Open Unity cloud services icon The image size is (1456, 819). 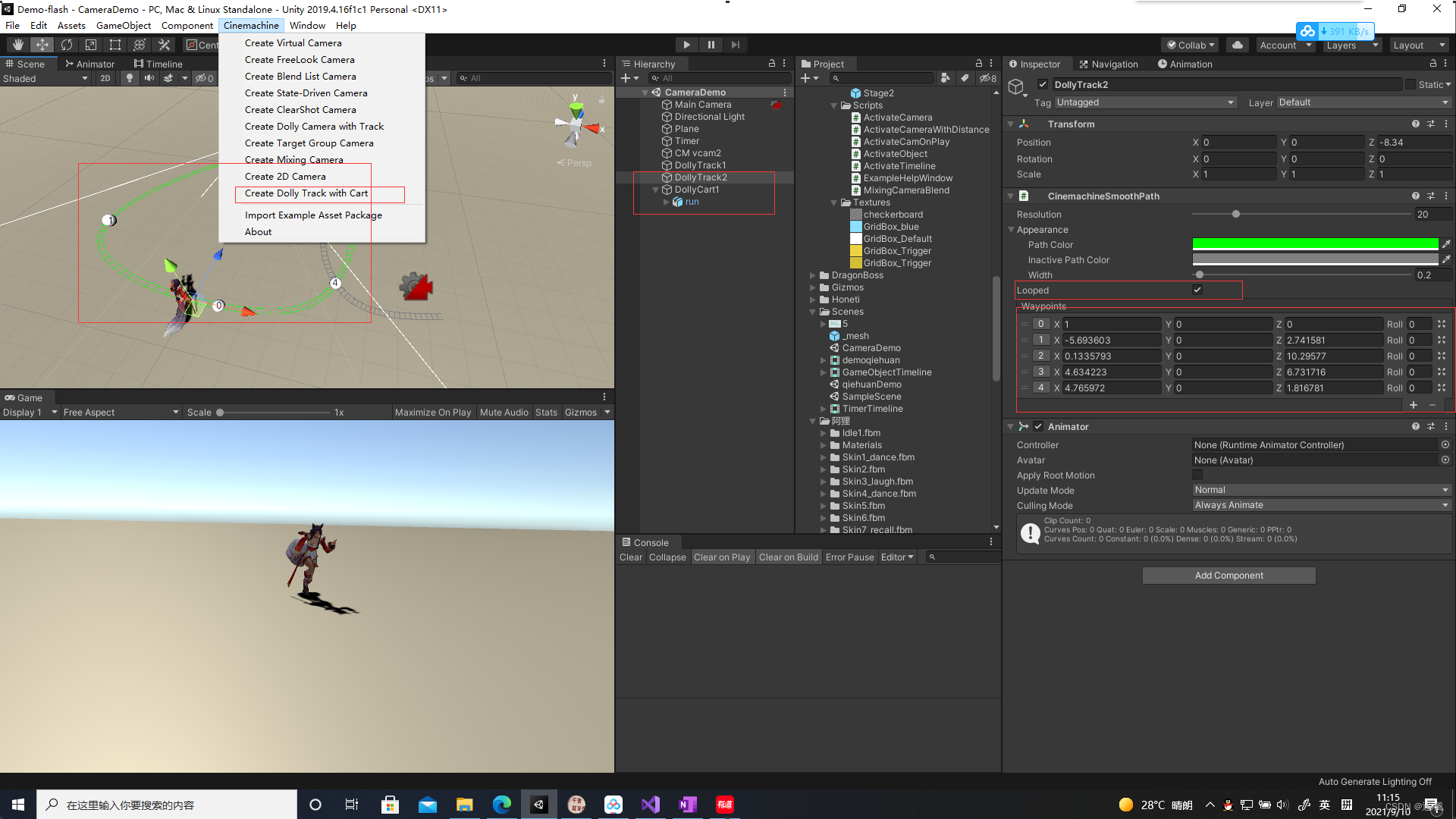(1238, 45)
